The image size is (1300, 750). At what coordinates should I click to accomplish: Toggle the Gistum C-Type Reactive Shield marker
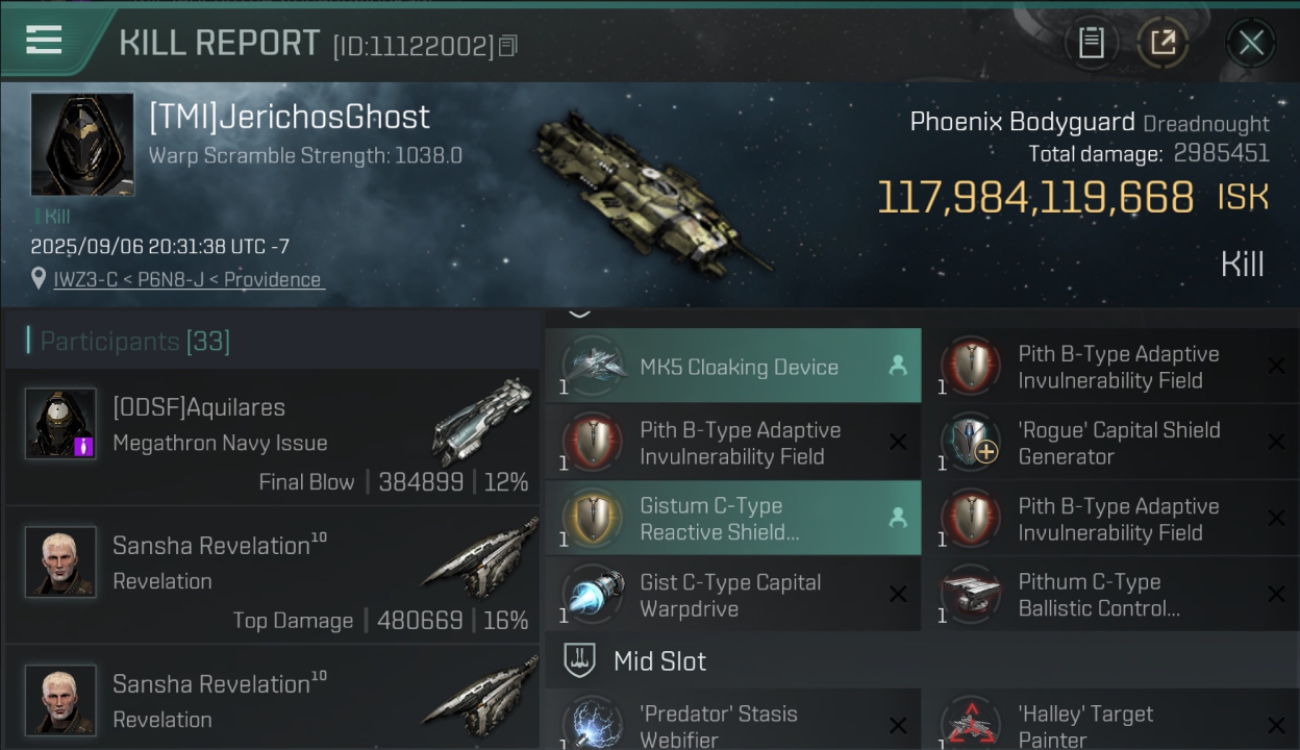(x=897, y=518)
